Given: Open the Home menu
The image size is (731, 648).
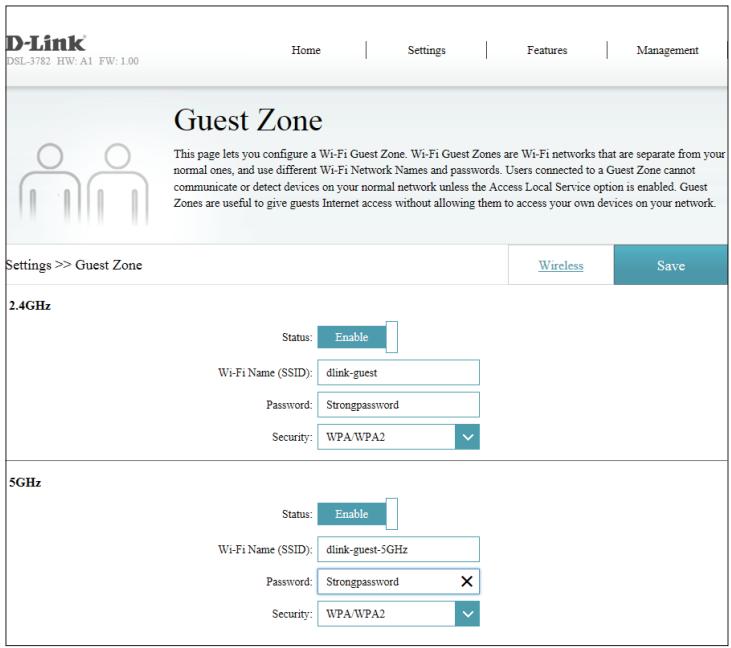Looking at the screenshot, I should pyautogui.click(x=306, y=50).
